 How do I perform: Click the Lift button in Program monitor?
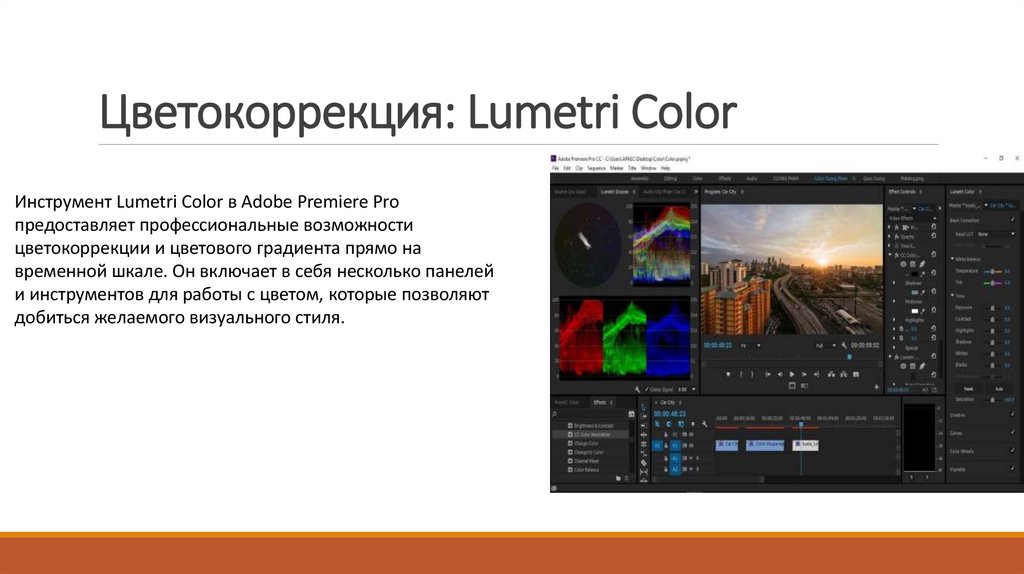coord(831,374)
